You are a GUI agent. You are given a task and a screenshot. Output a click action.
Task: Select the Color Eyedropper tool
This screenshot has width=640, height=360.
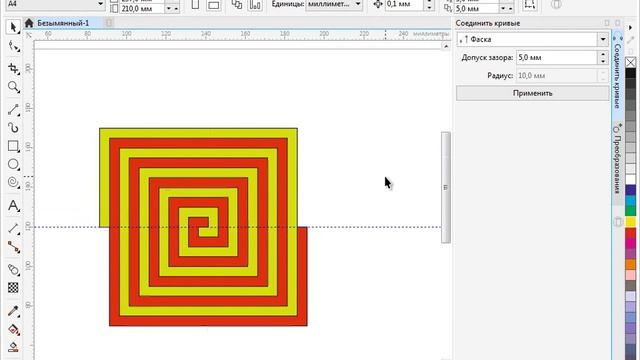pos(13,311)
